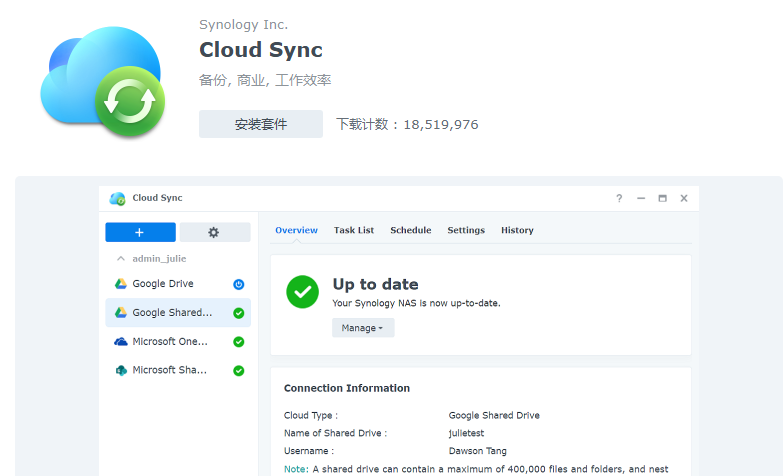Click the large Cloud Sync package logo
Viewport: 783px width, 476px height.
(x=103, y=81)
